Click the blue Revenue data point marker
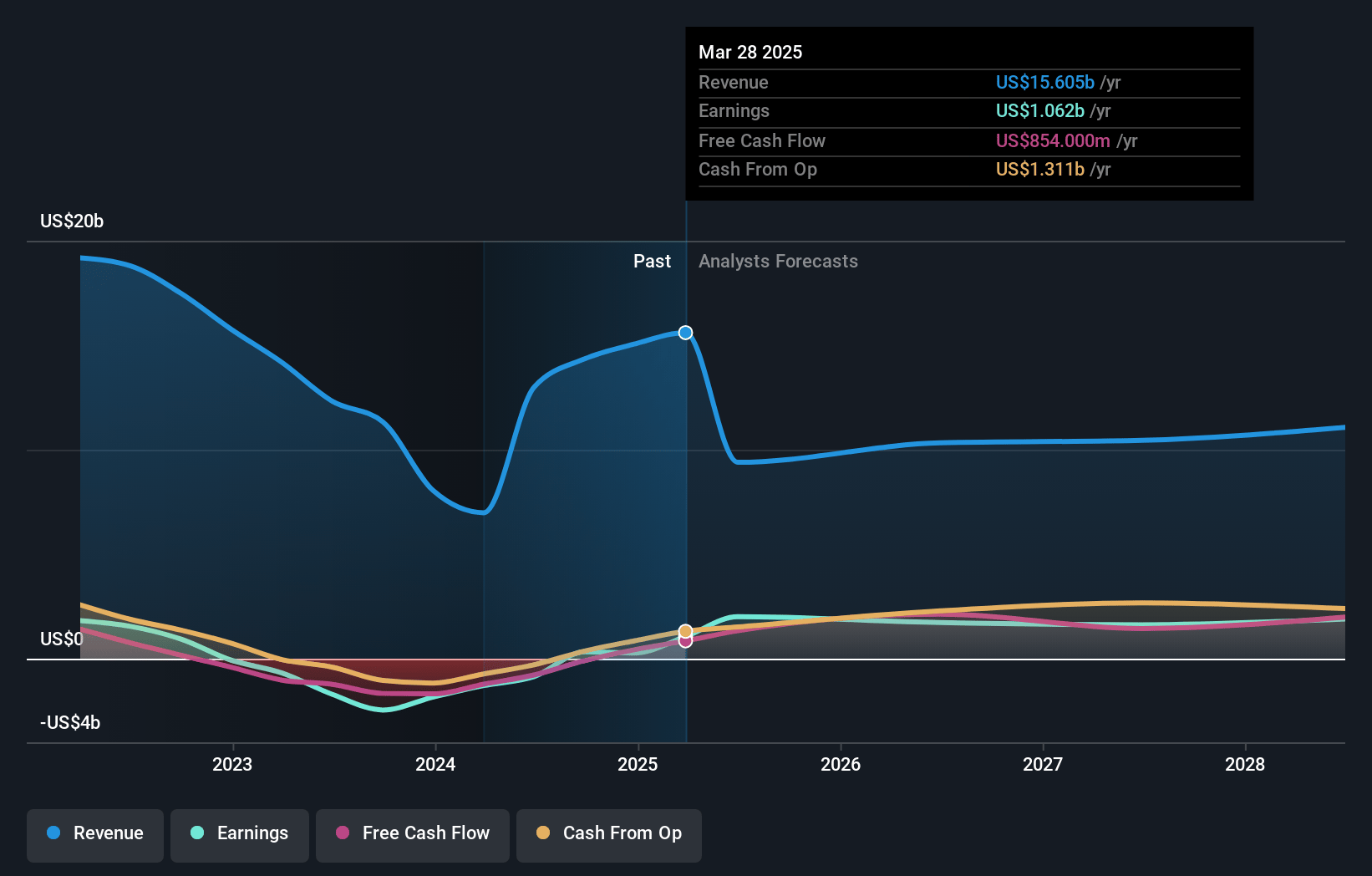 click(x=685, y=333)
